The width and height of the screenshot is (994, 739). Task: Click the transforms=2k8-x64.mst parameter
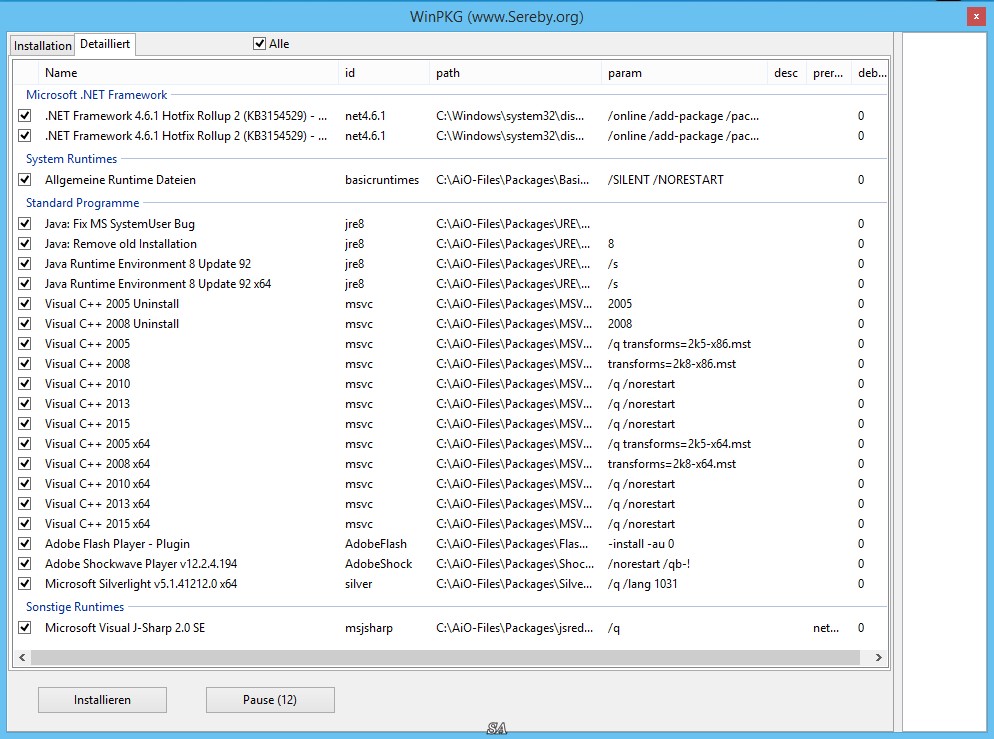pyautogui.click(x=672, y=464)
